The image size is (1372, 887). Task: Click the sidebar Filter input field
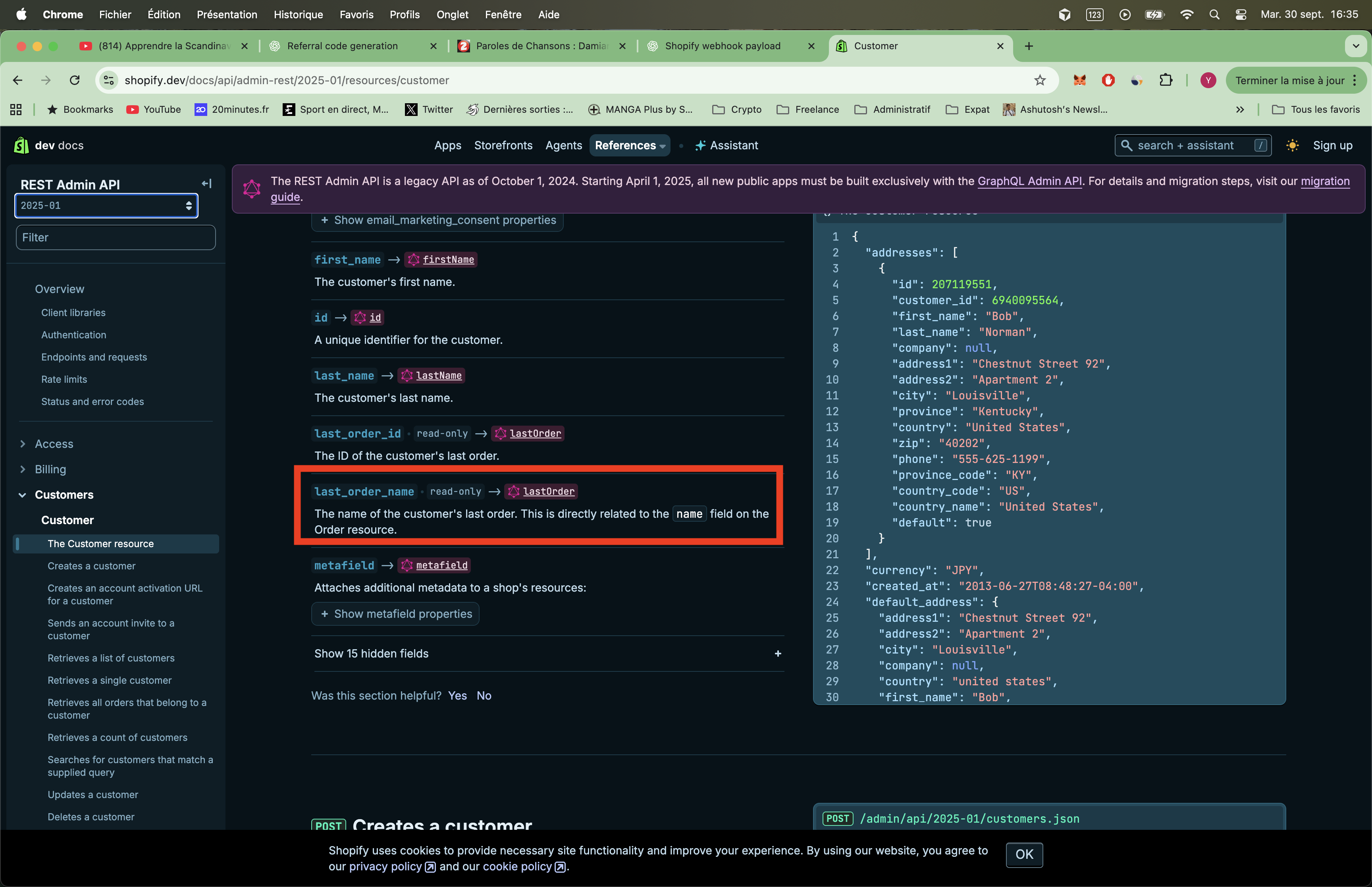tap(115, 237)
